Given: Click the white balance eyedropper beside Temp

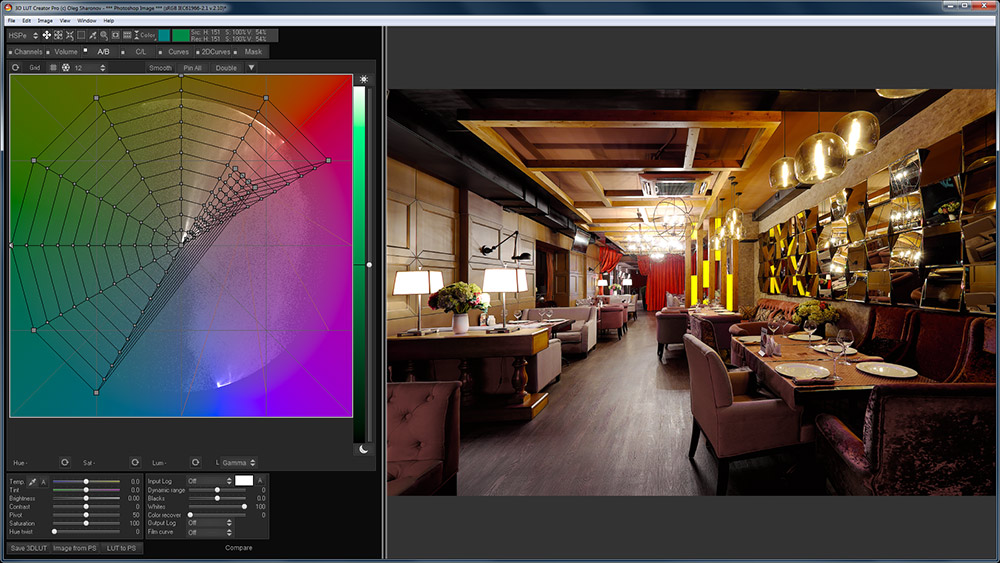Looking at the screenshot, I should pyautogui.click(x=32, y=482).
